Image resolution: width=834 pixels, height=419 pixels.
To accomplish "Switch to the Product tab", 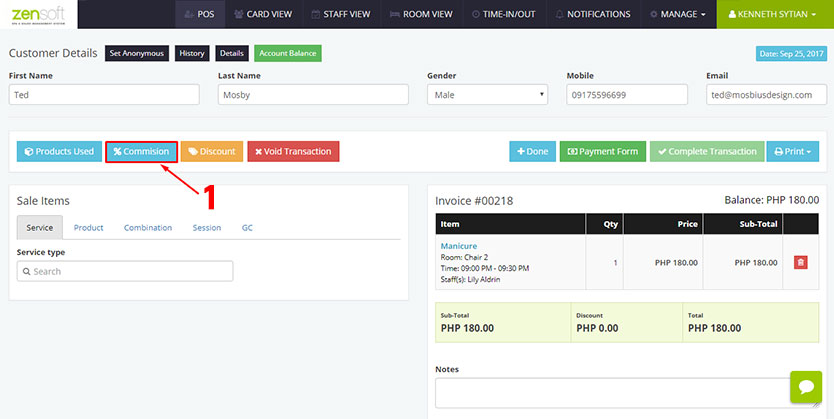I will [88, 228].
